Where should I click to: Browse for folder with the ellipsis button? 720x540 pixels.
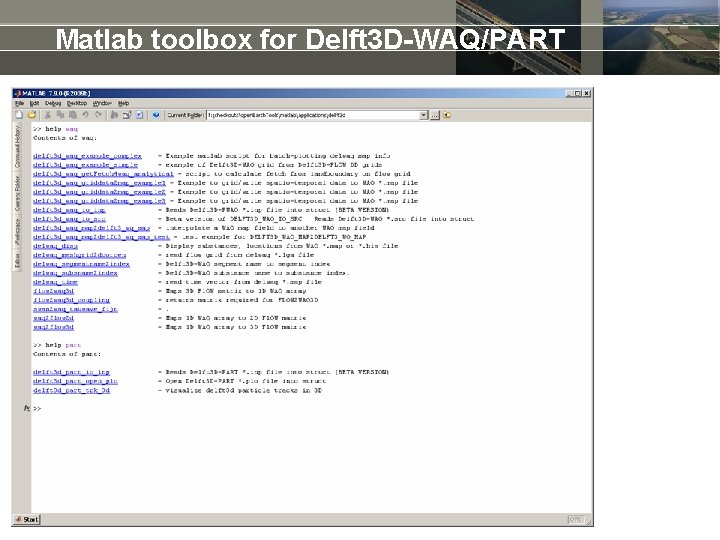(x=434, y=115)
